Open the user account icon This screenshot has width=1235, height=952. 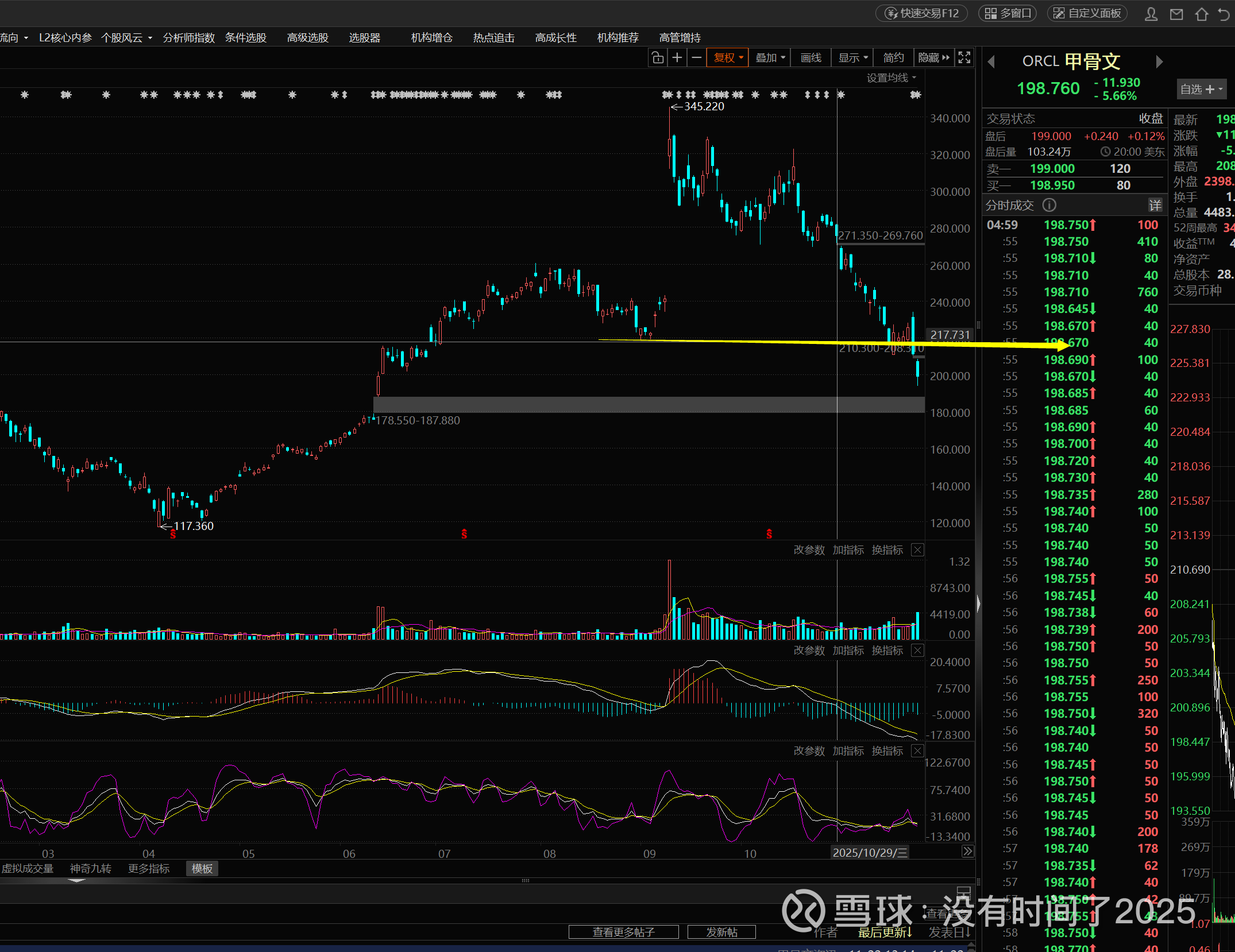[x=1151, y=14]
